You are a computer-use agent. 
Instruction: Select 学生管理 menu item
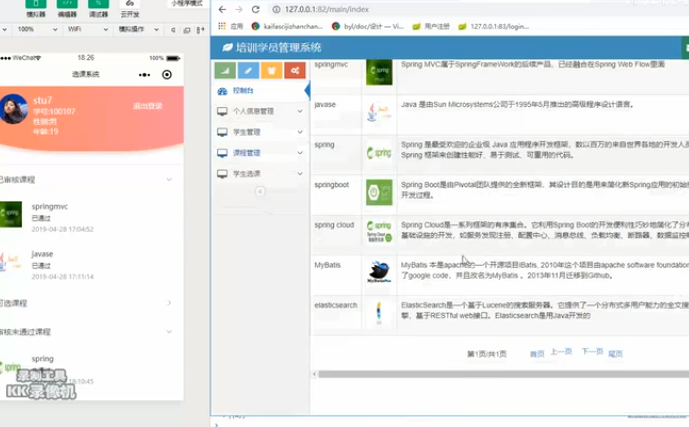(x=261, y=132)
